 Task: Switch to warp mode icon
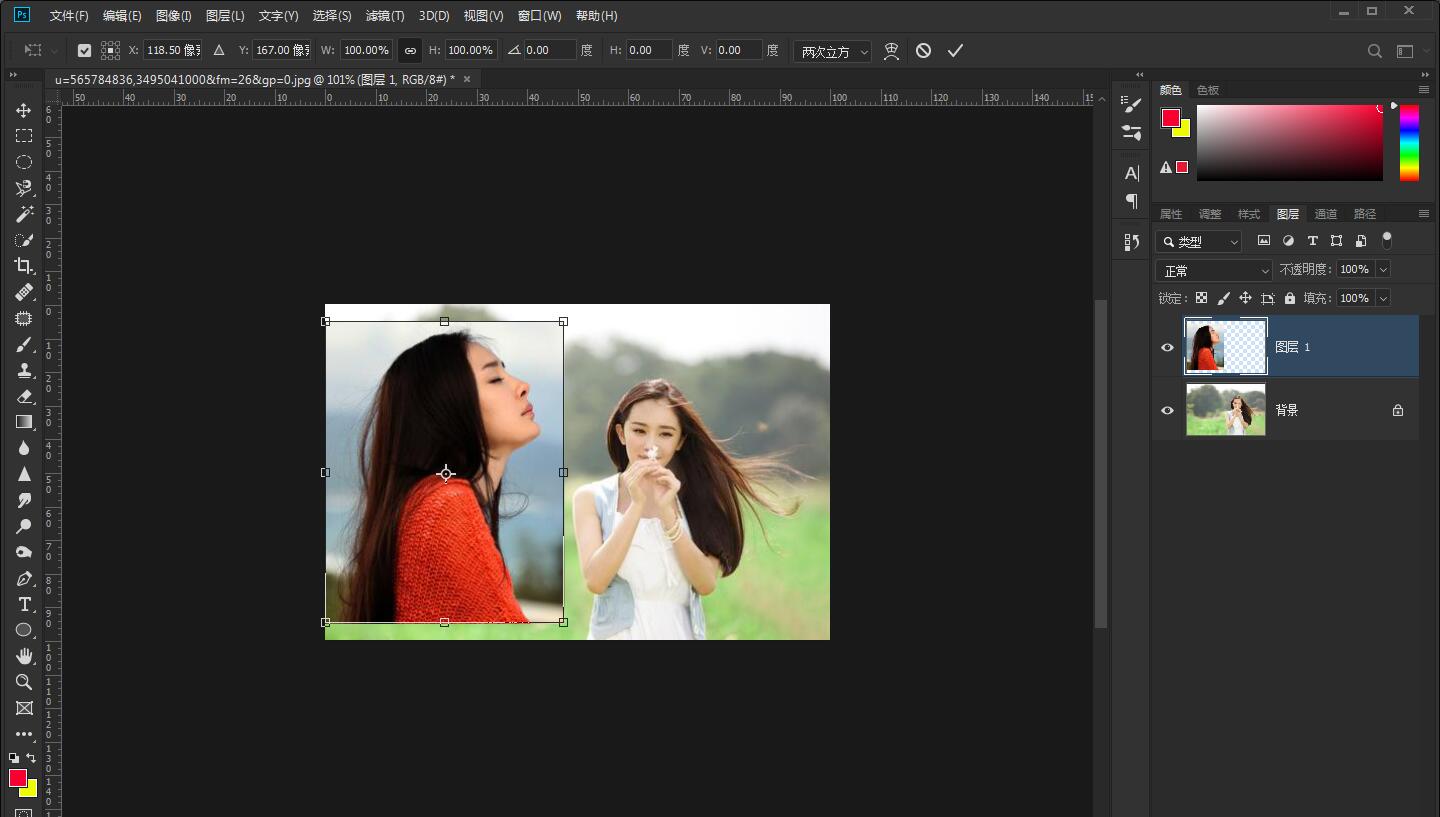click(x=891, y=50)
